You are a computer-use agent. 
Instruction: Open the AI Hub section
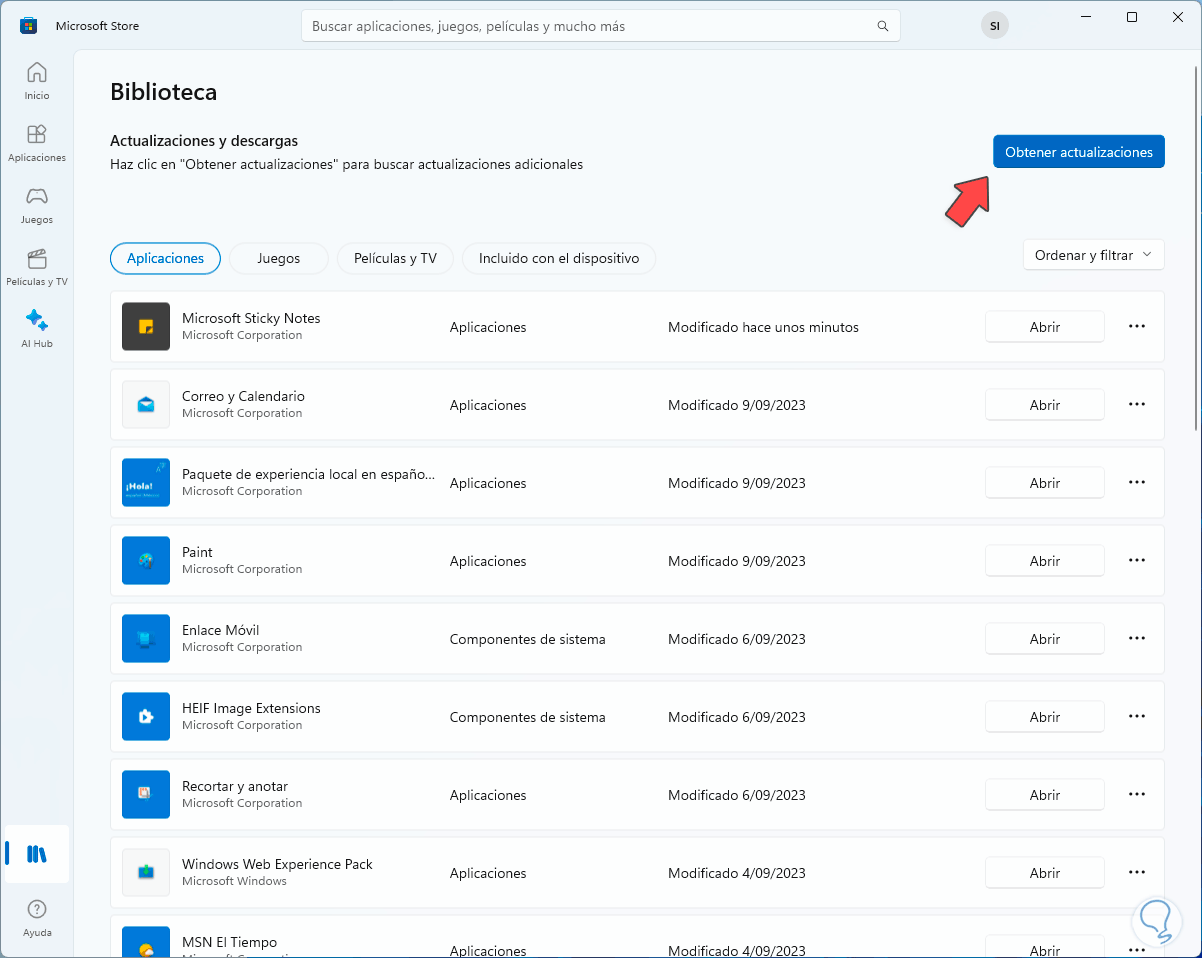coord(36,328)
